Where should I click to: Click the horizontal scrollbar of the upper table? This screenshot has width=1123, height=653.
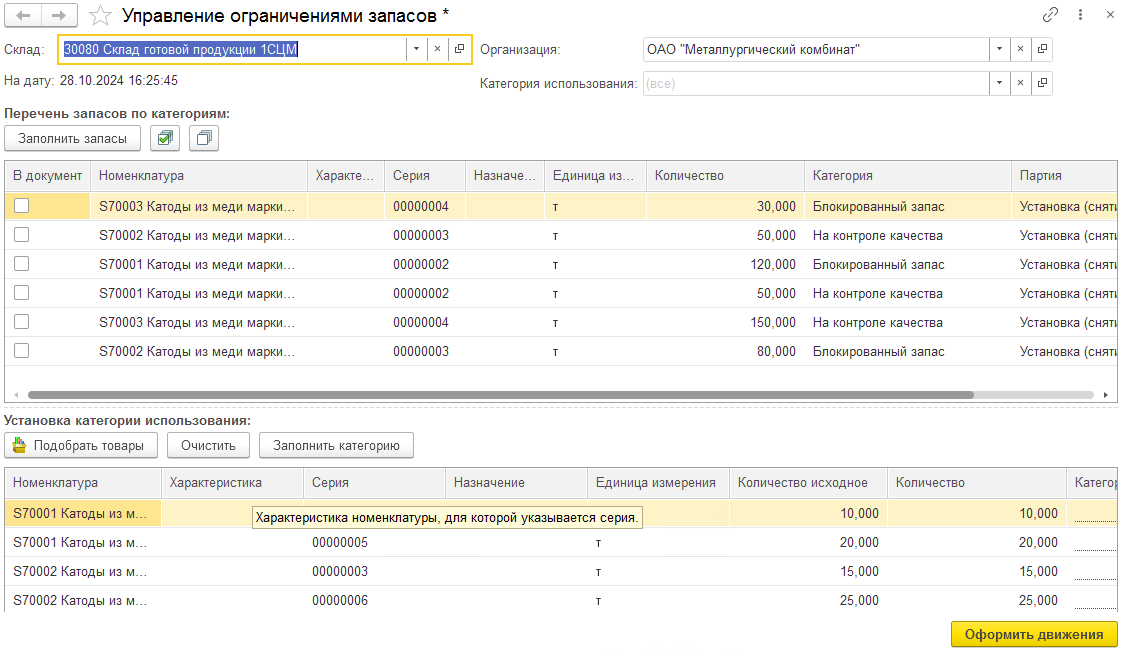pyautogui.click(x=500, y=395)
